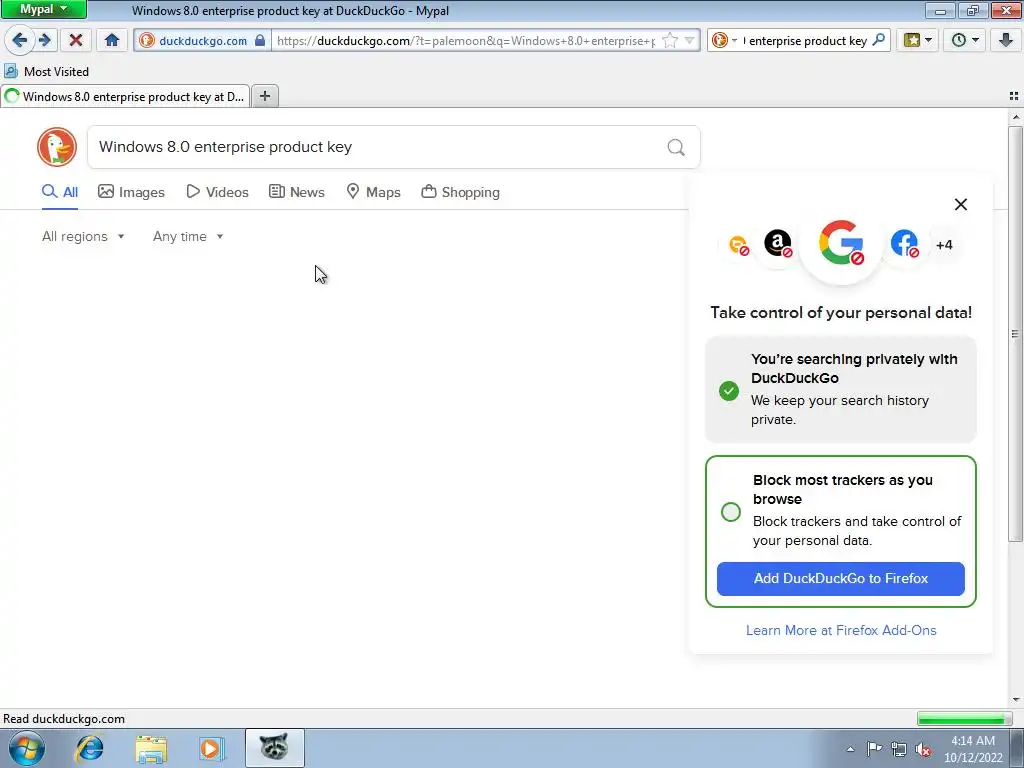Click the address bar URL text
The height and width of the screenshot is (768, 1024).
466,40
